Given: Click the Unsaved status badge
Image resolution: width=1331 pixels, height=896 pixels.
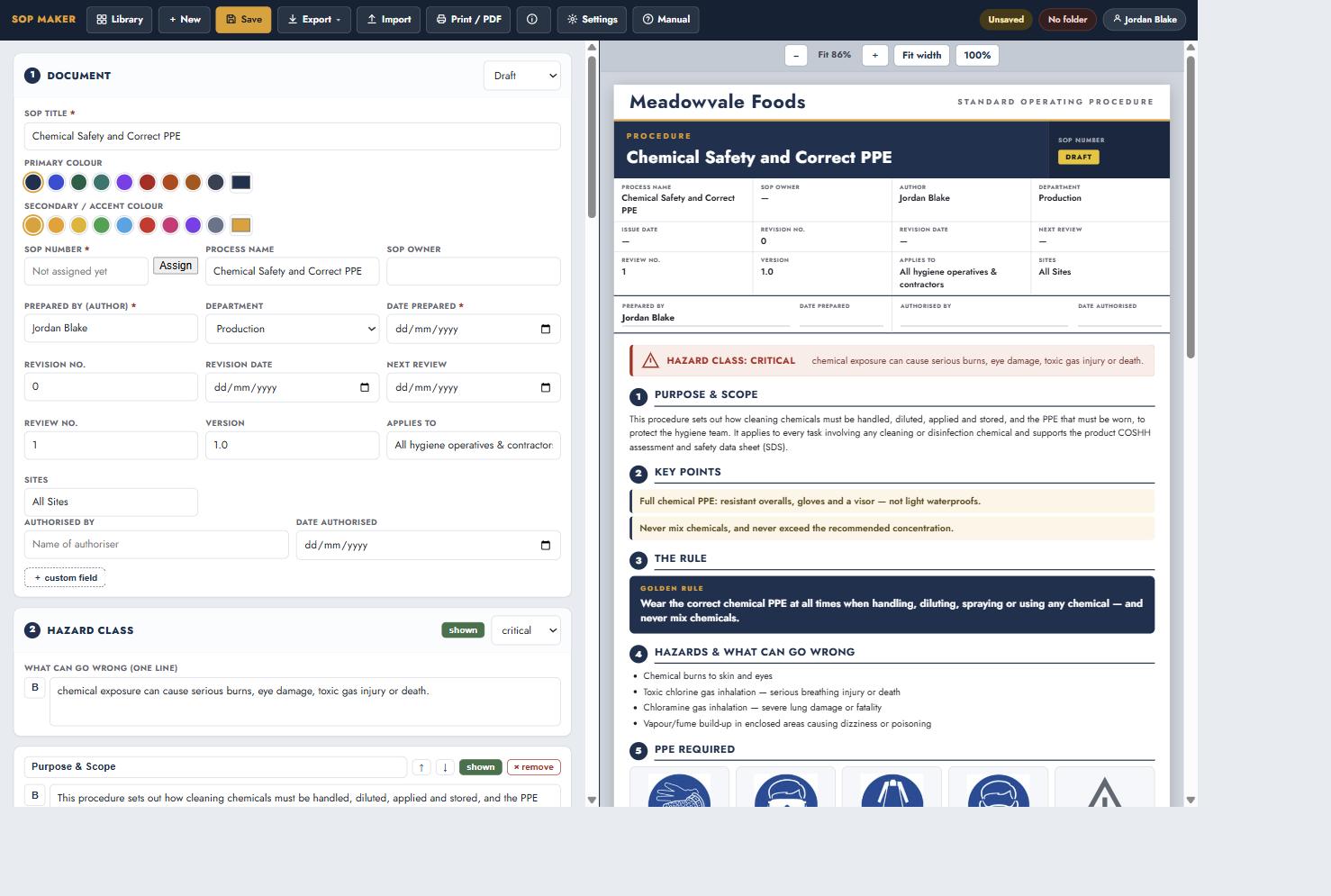Looking at the screenshot, I should pos(1006,19).
